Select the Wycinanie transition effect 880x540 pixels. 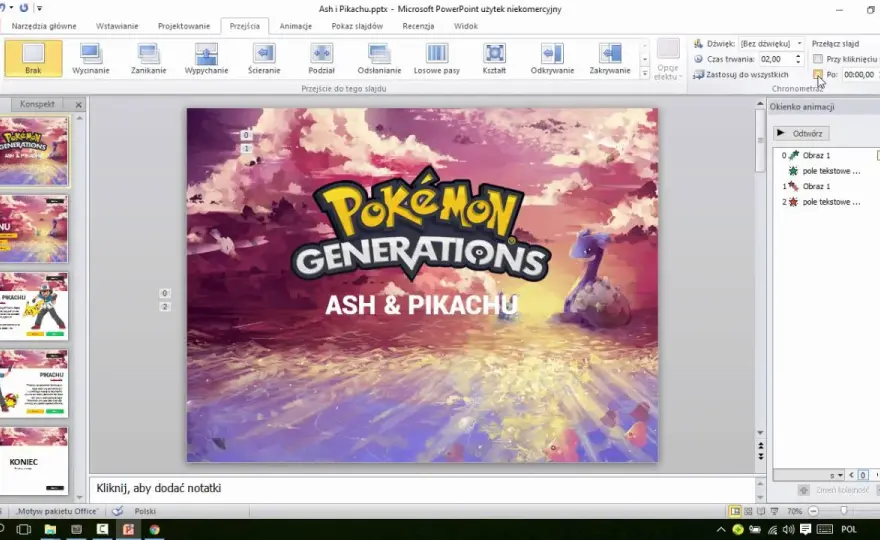click(x=90, y=58)
